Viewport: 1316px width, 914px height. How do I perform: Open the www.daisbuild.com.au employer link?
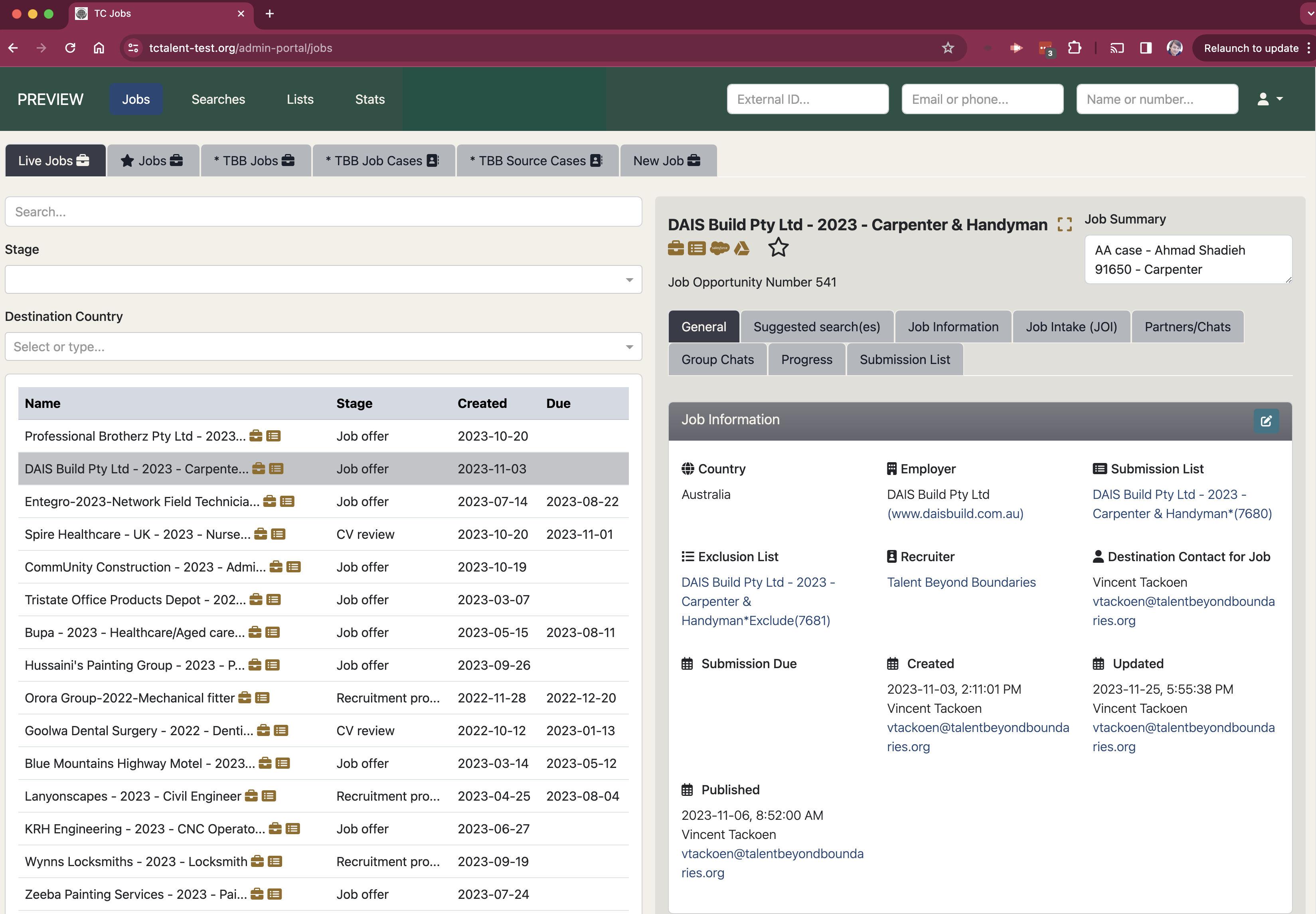point(955,514)
